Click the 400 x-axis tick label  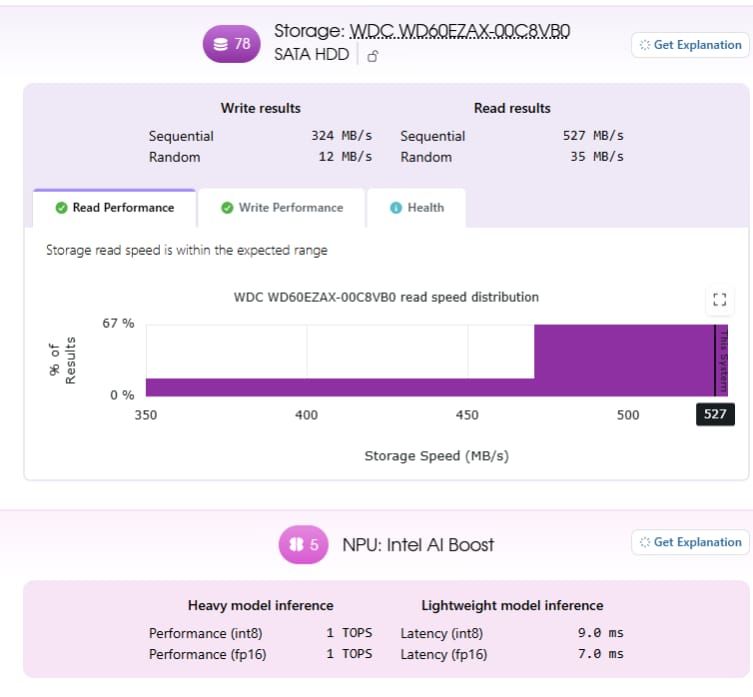[x=306, y=415]
